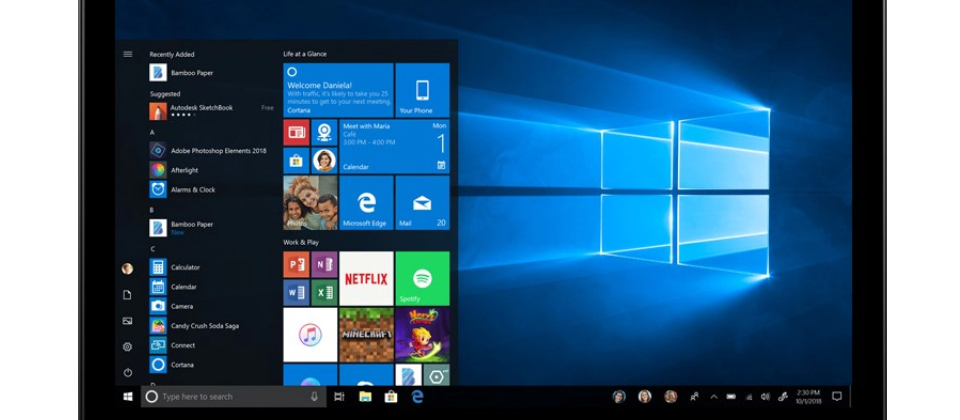The image size is (960, 420).
Task: Open the Windows Ink pen icon
Action: [x=782, y=397]
